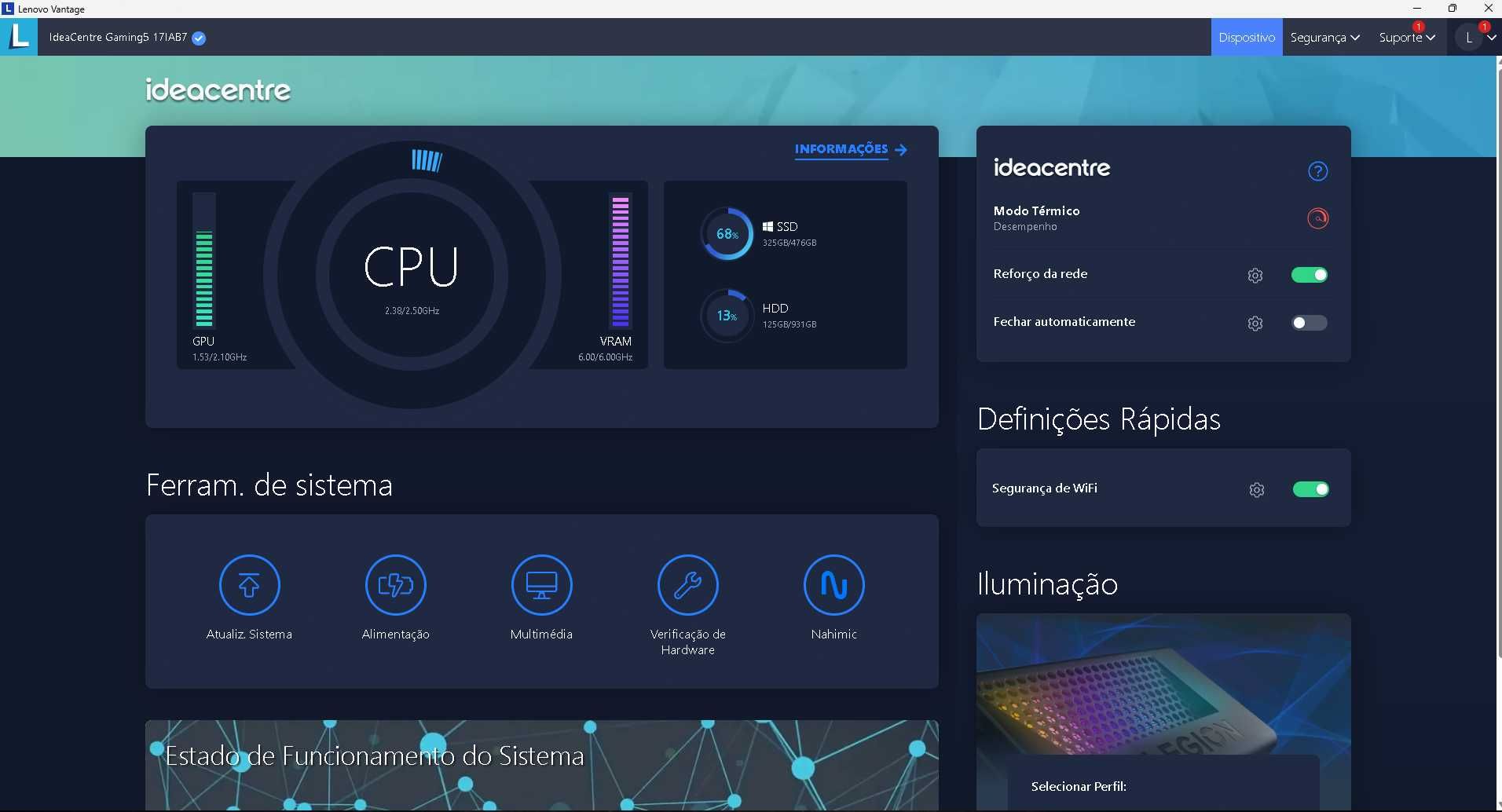
Task: Click the Windows logo next to SSD
Action: [767, 226]
